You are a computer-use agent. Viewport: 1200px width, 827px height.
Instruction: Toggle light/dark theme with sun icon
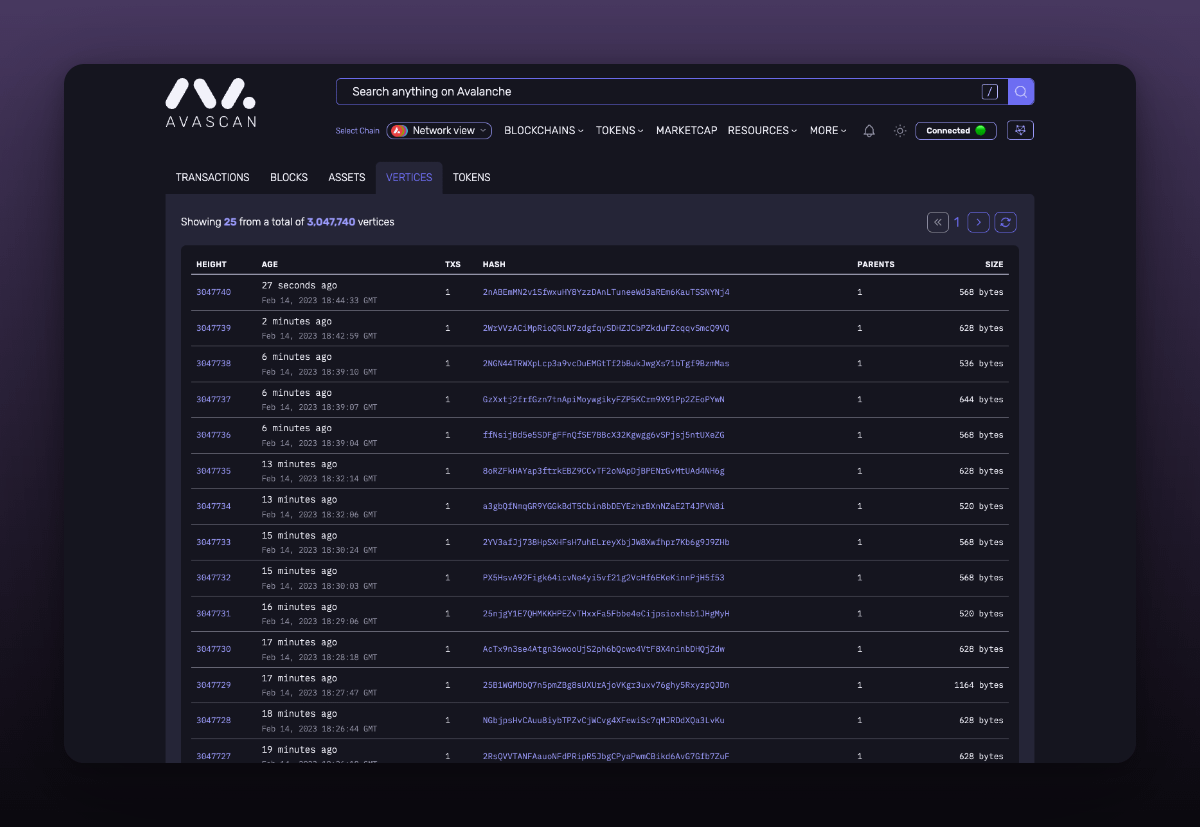coord(900,131)
